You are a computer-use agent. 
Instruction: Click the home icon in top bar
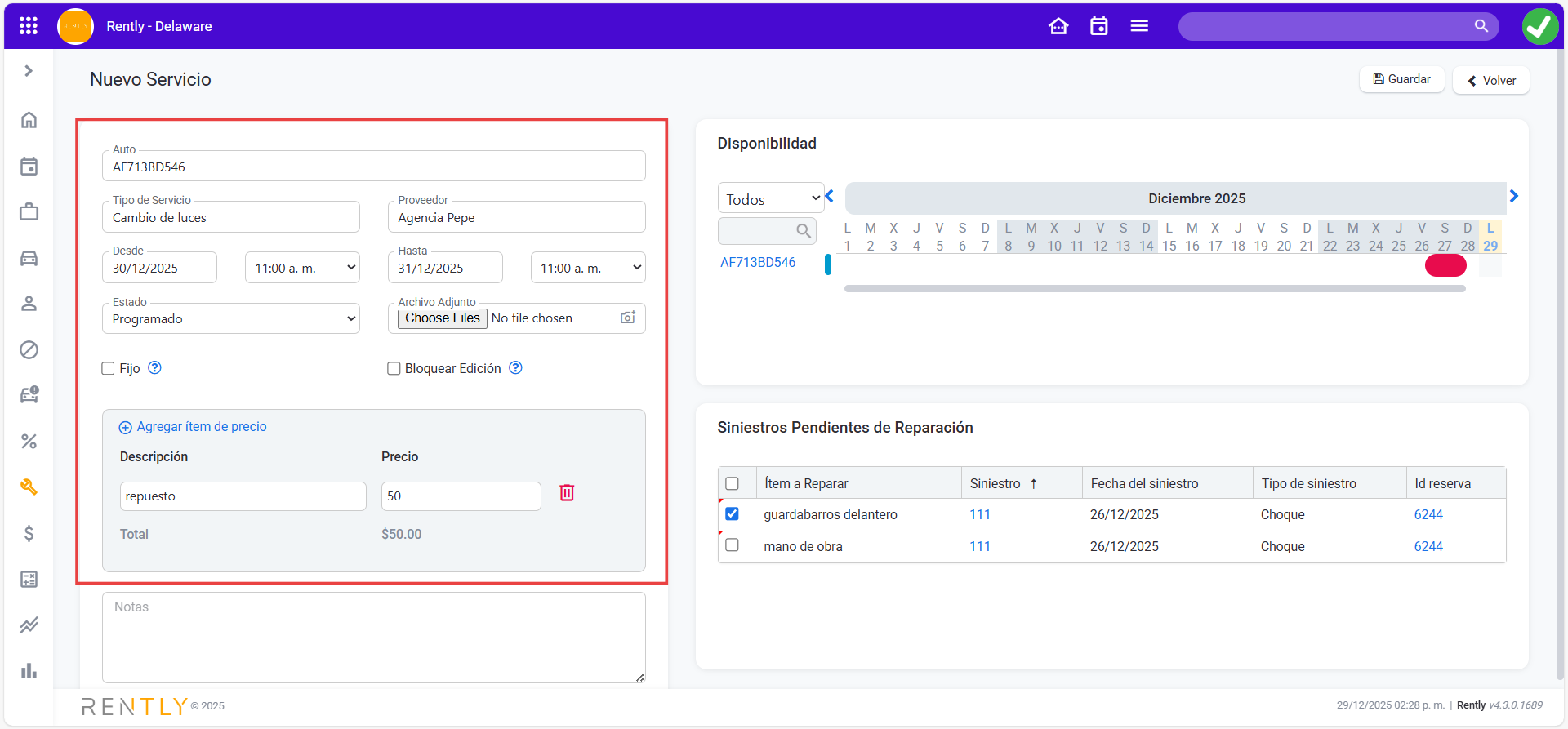click(1058, 26)
